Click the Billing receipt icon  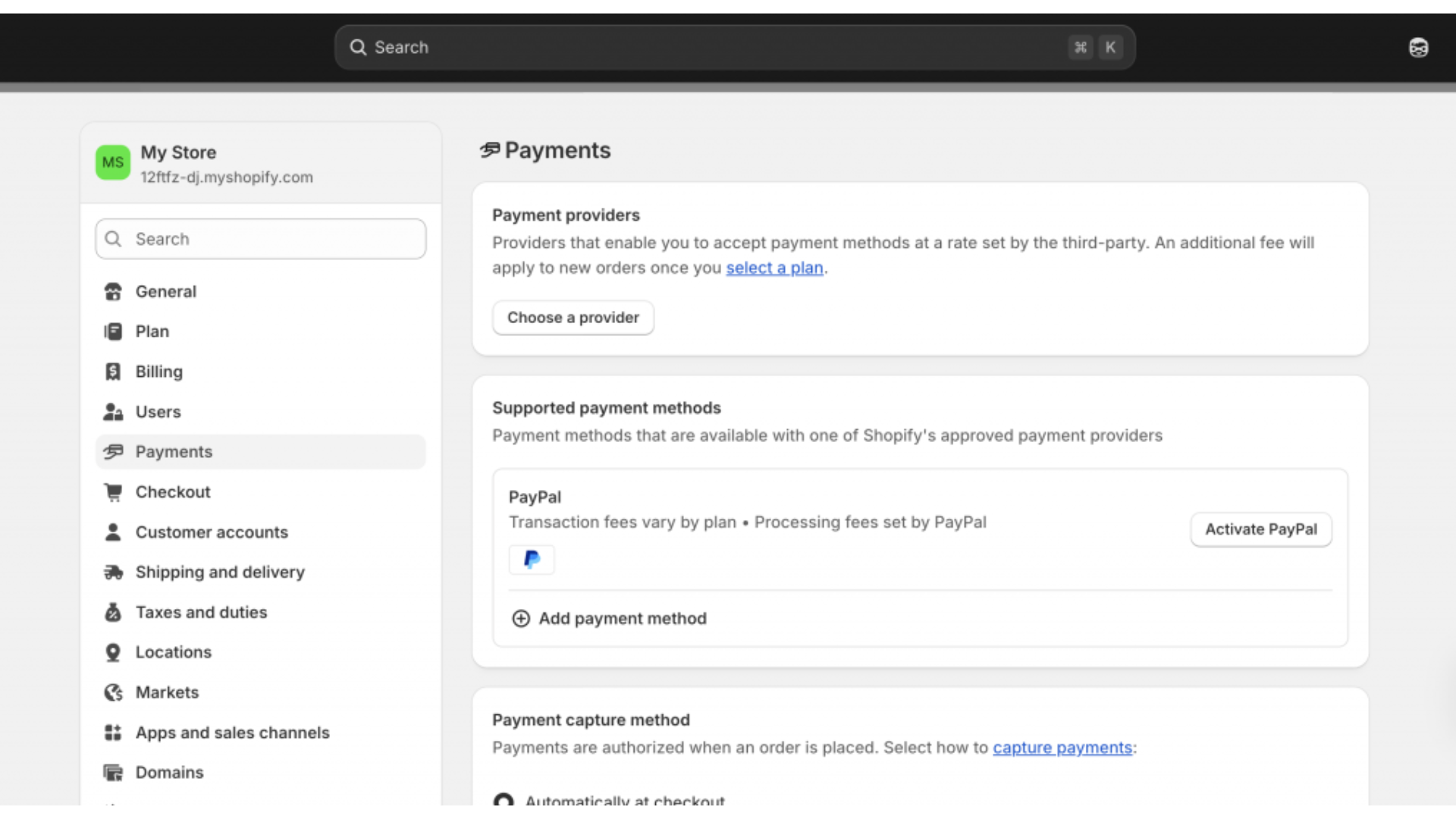coord(113,372)
